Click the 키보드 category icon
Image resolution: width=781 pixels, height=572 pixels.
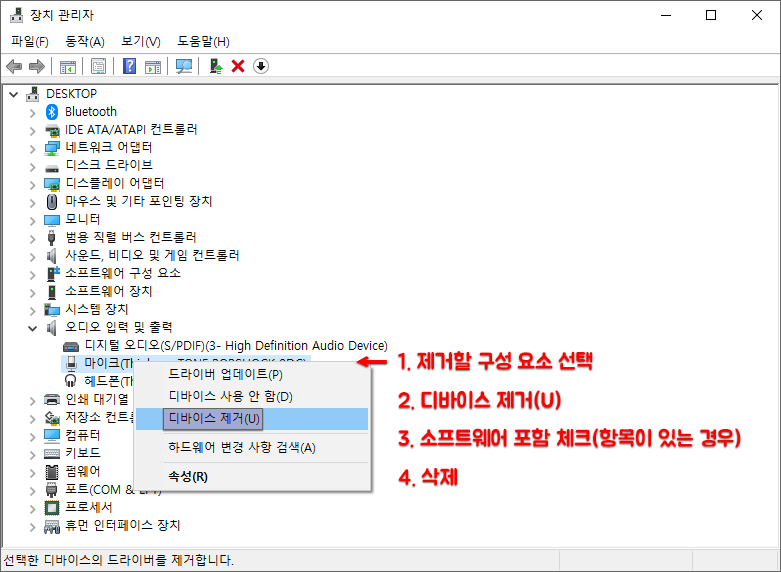(52, 453)
